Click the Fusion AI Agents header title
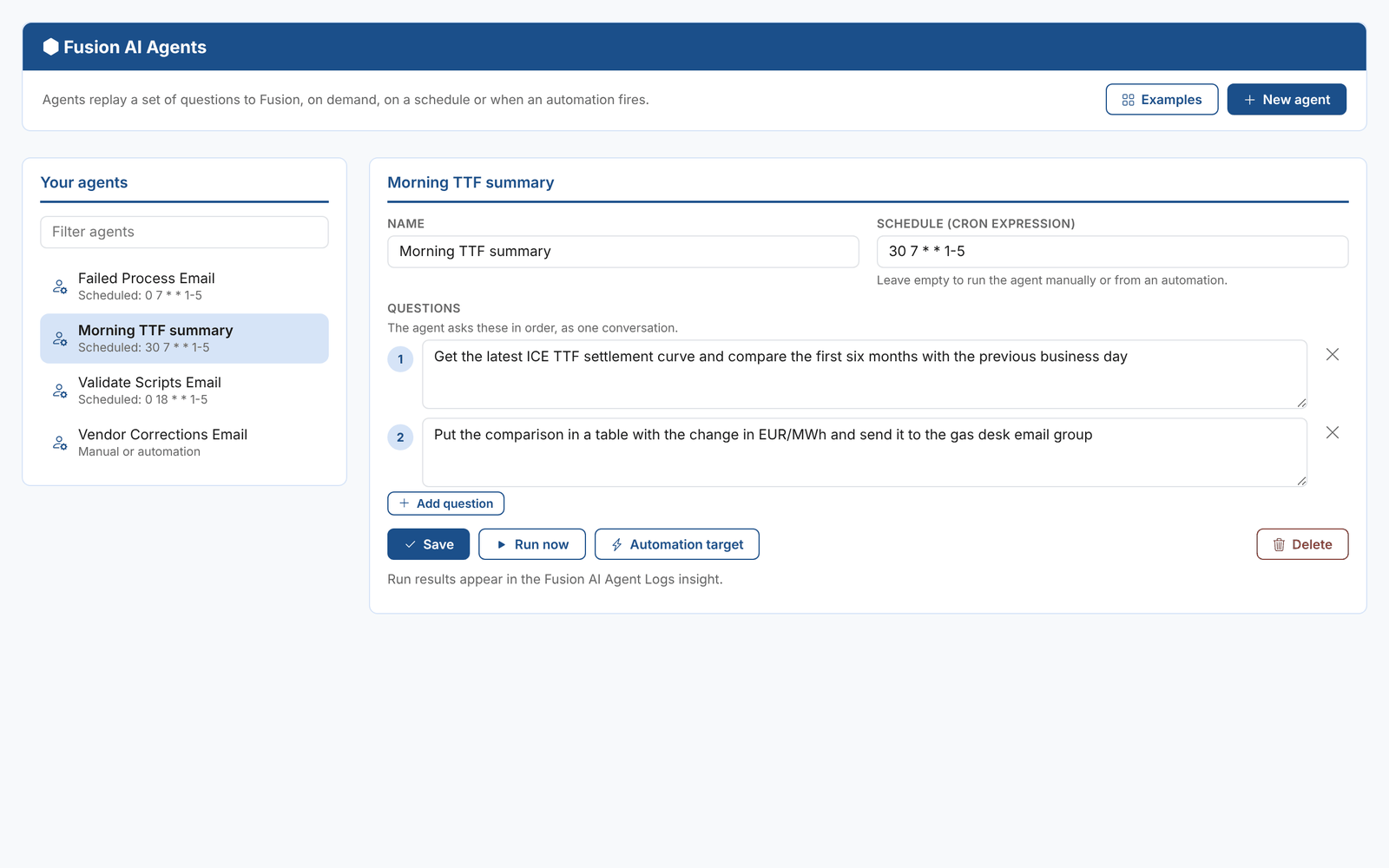Screen dimensions: 1389x868 click(x=135, y=47)
